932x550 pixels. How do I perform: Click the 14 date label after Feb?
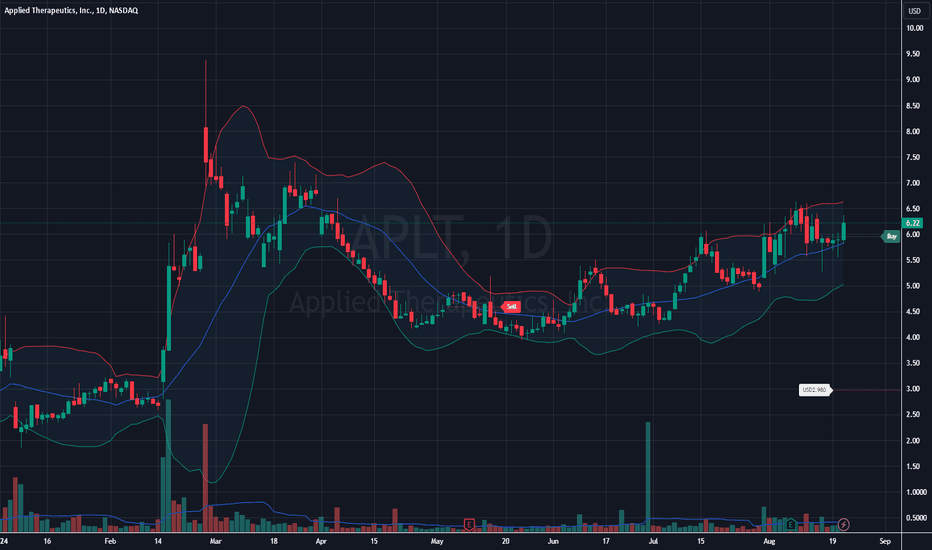[158, 541]
